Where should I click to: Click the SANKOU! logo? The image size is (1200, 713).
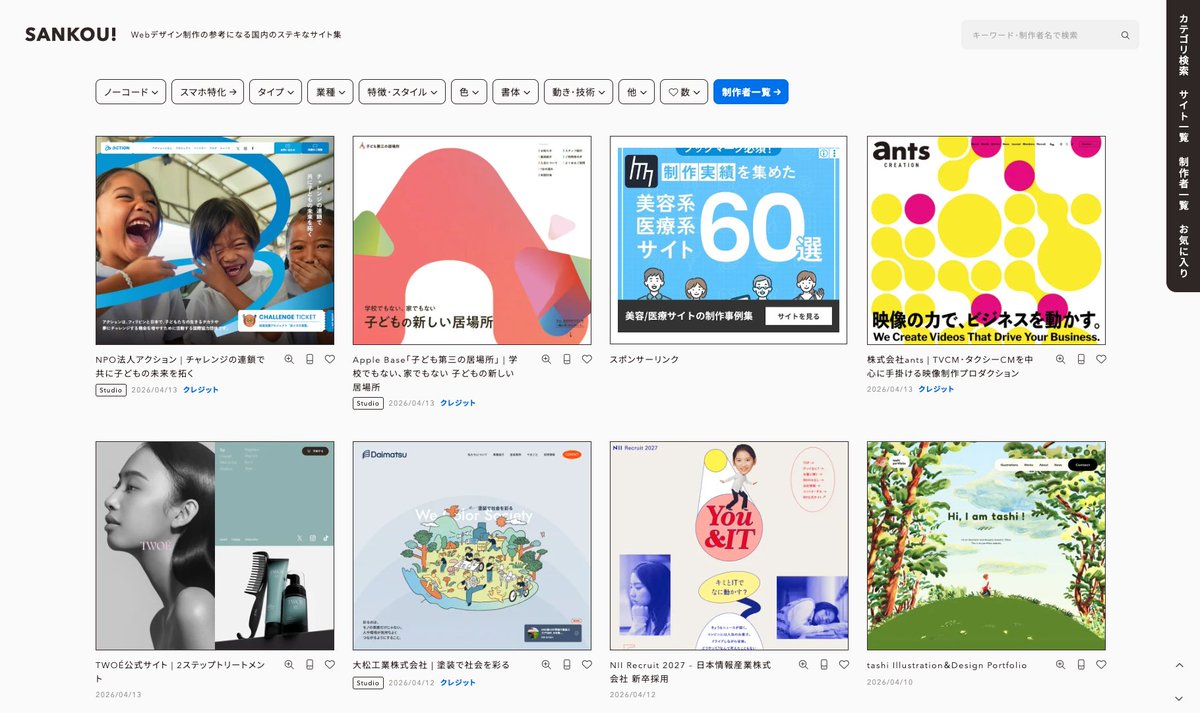71,34
